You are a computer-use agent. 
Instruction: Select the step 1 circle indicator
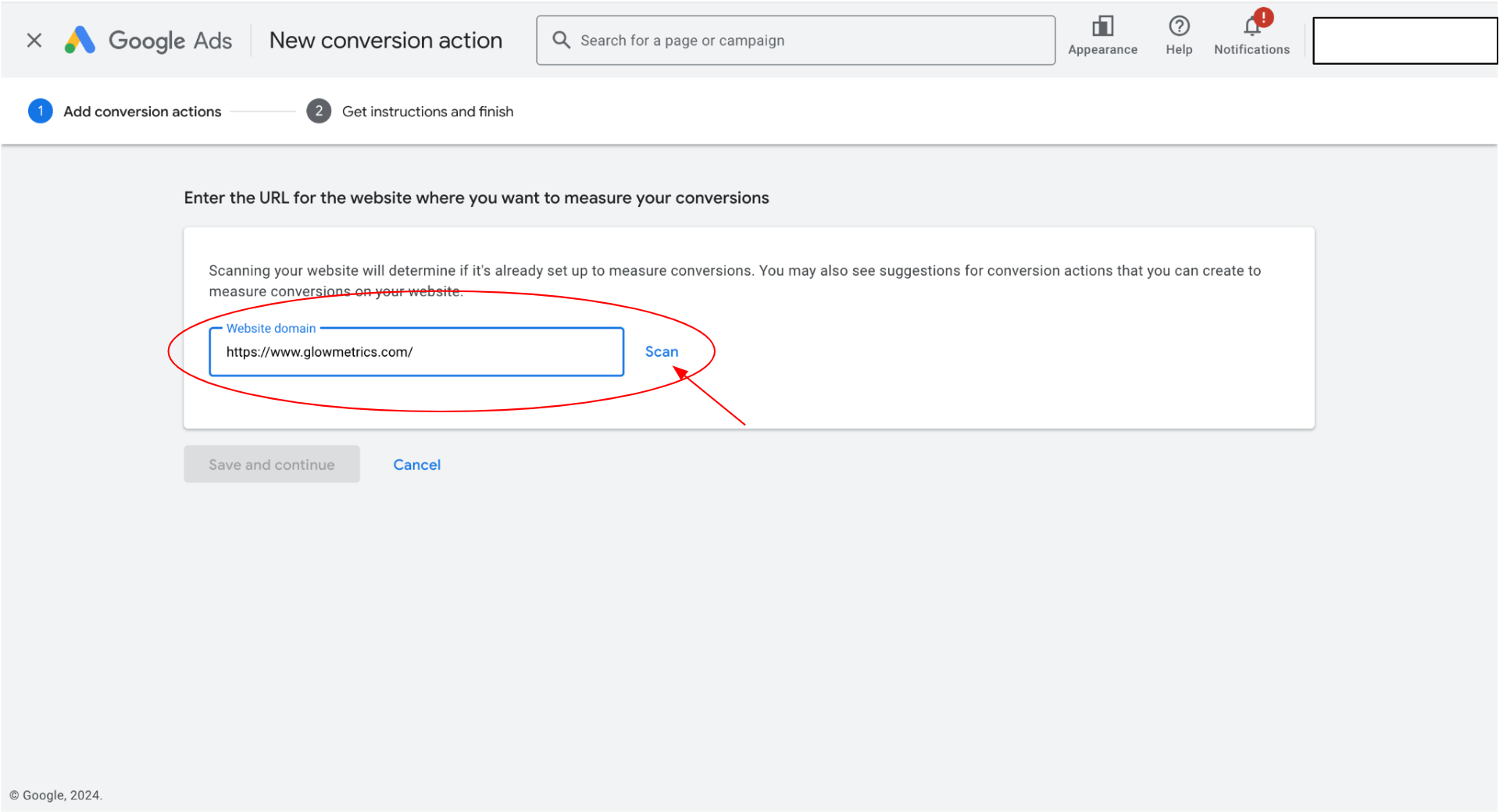pyautogui.click(x=41, y=112)
